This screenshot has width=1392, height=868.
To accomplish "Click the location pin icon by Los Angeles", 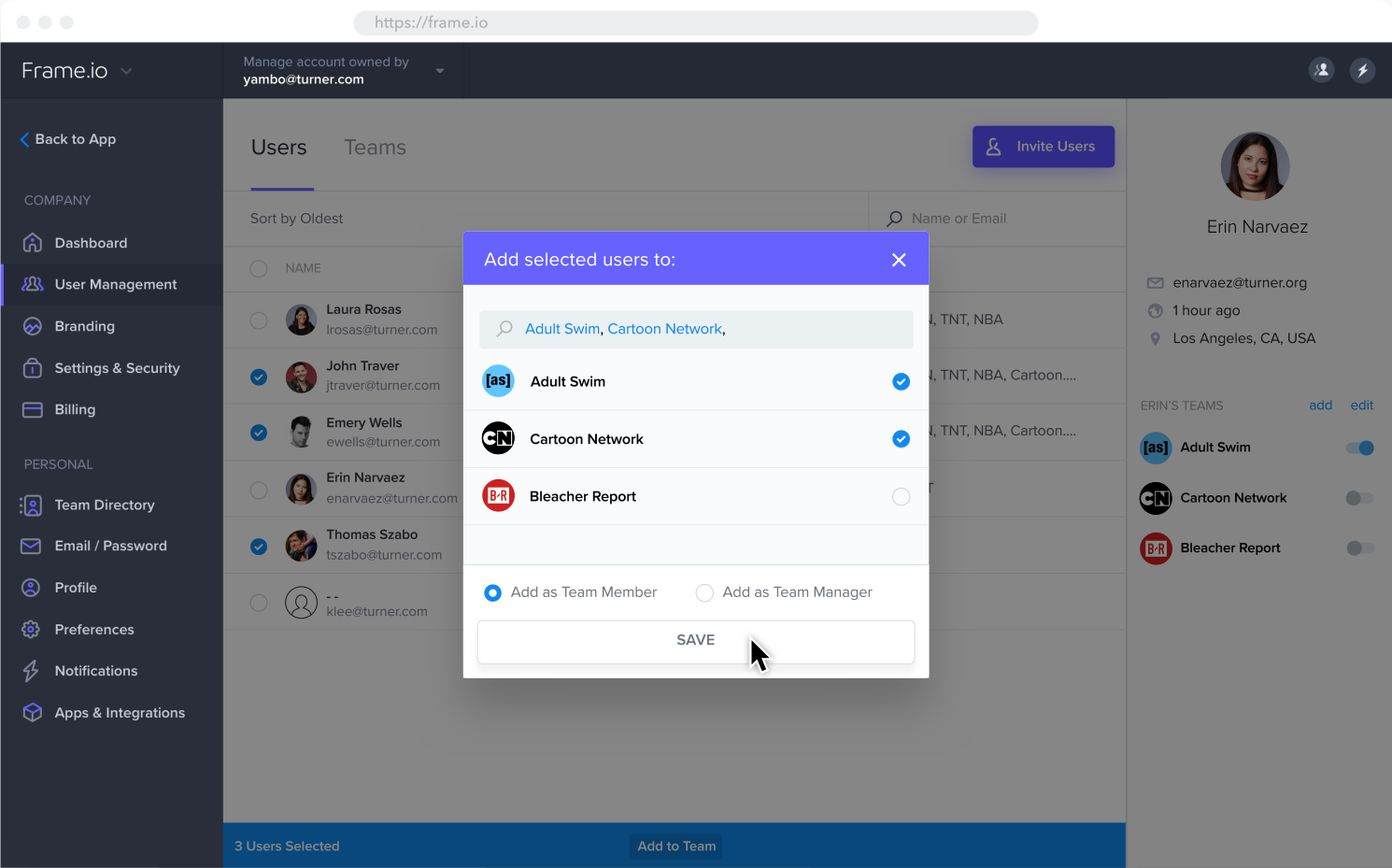I will (x=1156, y=338).
